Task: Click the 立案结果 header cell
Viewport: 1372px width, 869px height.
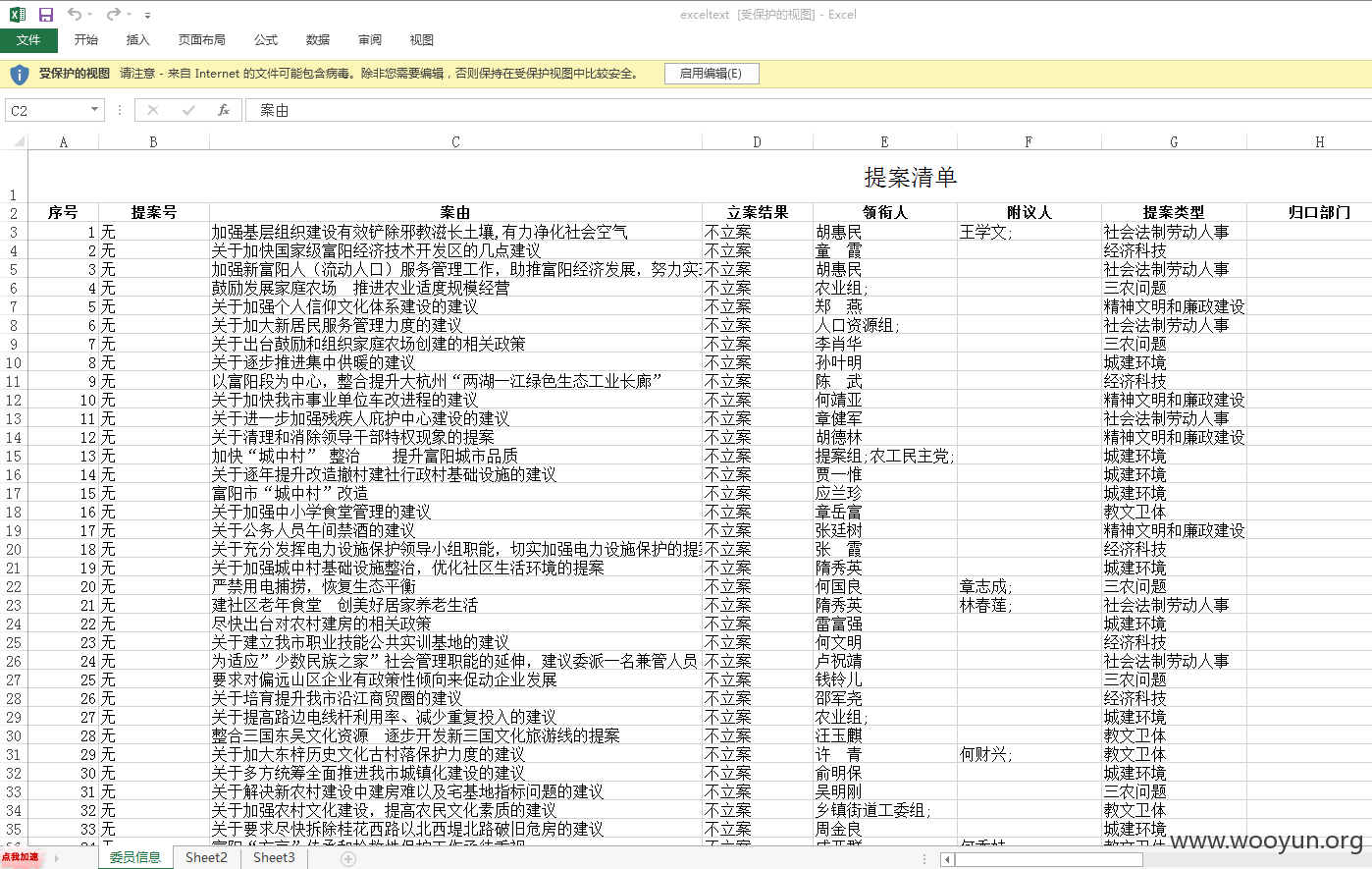Action: (x=758, y=212)
